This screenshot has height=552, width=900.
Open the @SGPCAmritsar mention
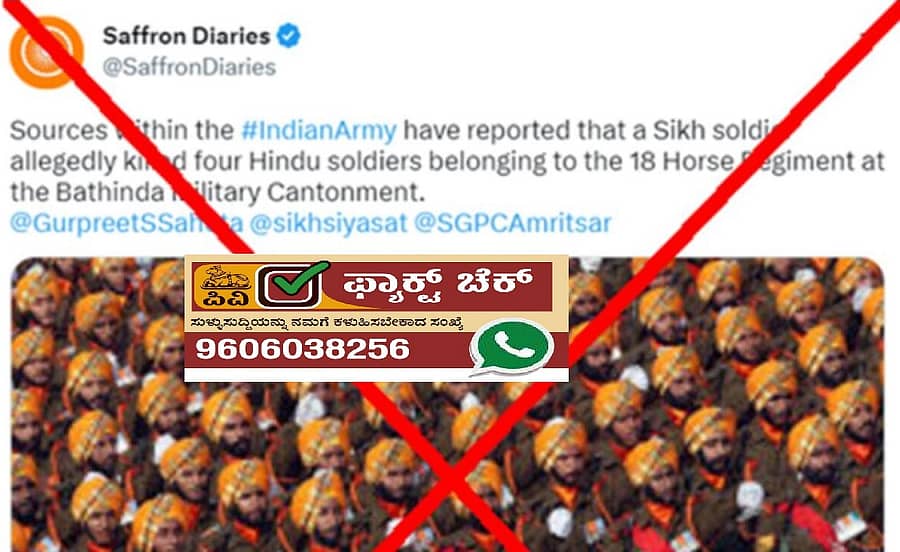[513, 223]
